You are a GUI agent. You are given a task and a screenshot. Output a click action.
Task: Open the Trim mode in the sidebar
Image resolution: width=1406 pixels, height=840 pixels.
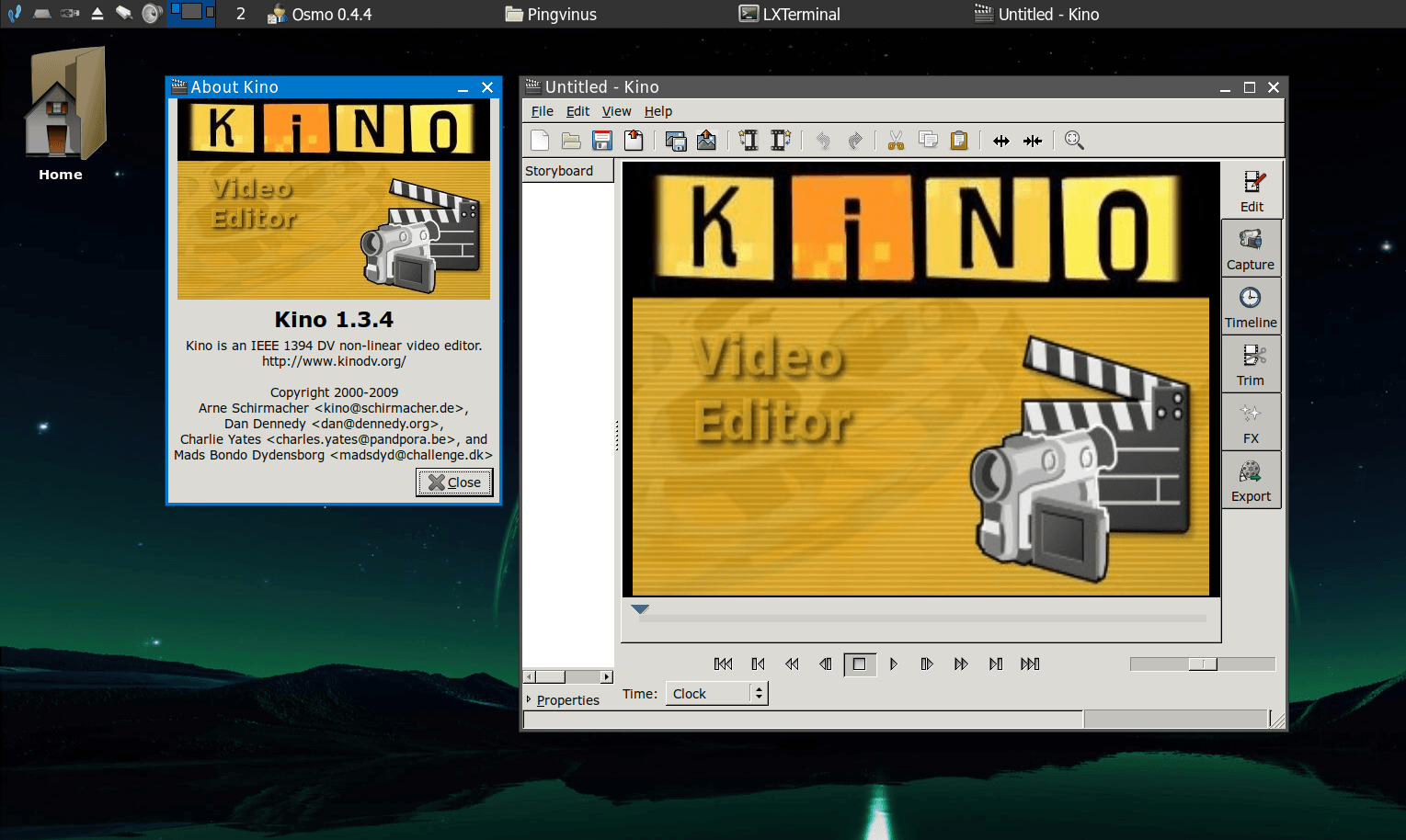[x=1252, y=364]
